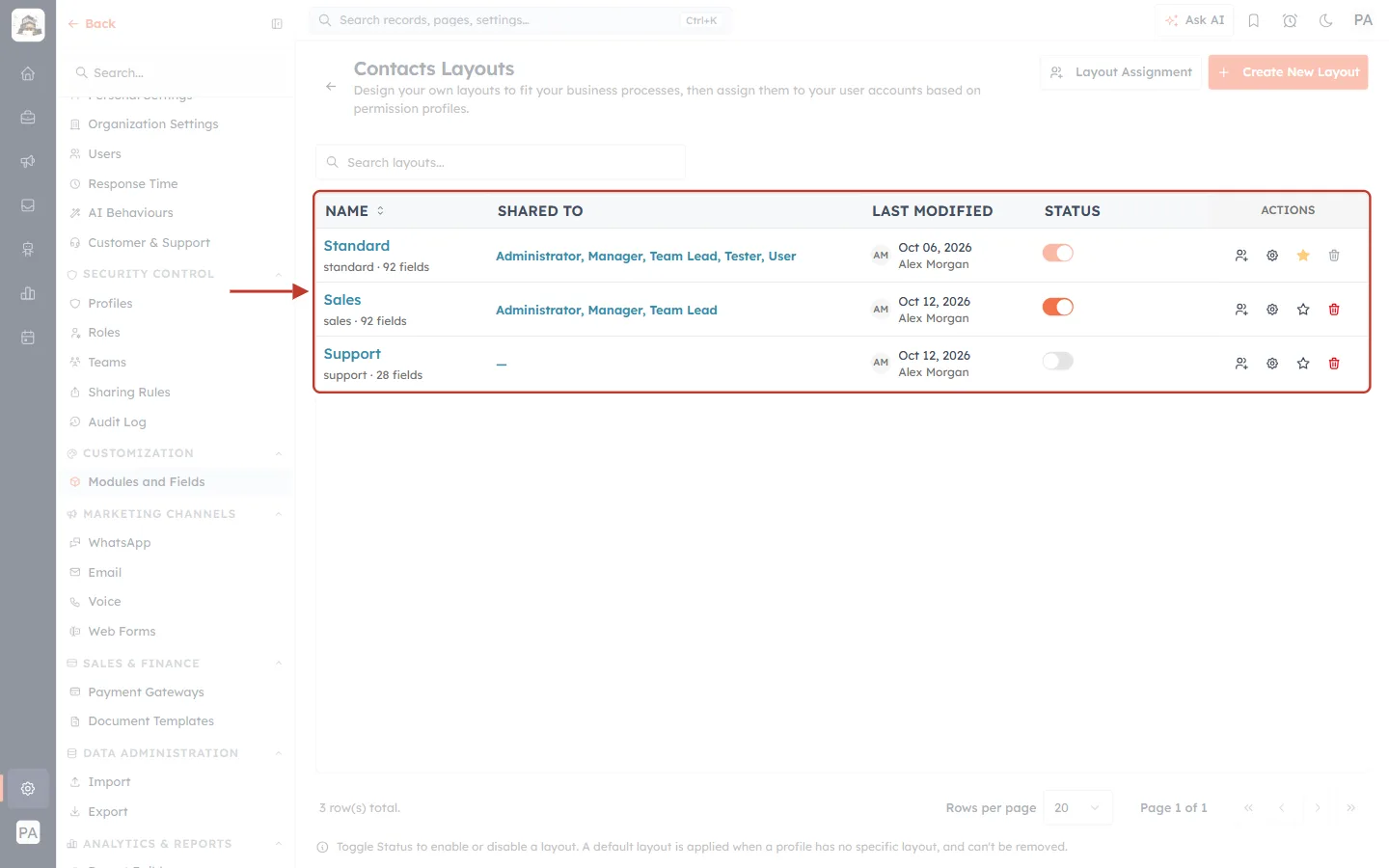Open settings gear for Standard layout
The width and height of the screenshot is (1389, 868).
coord(1272,256)
